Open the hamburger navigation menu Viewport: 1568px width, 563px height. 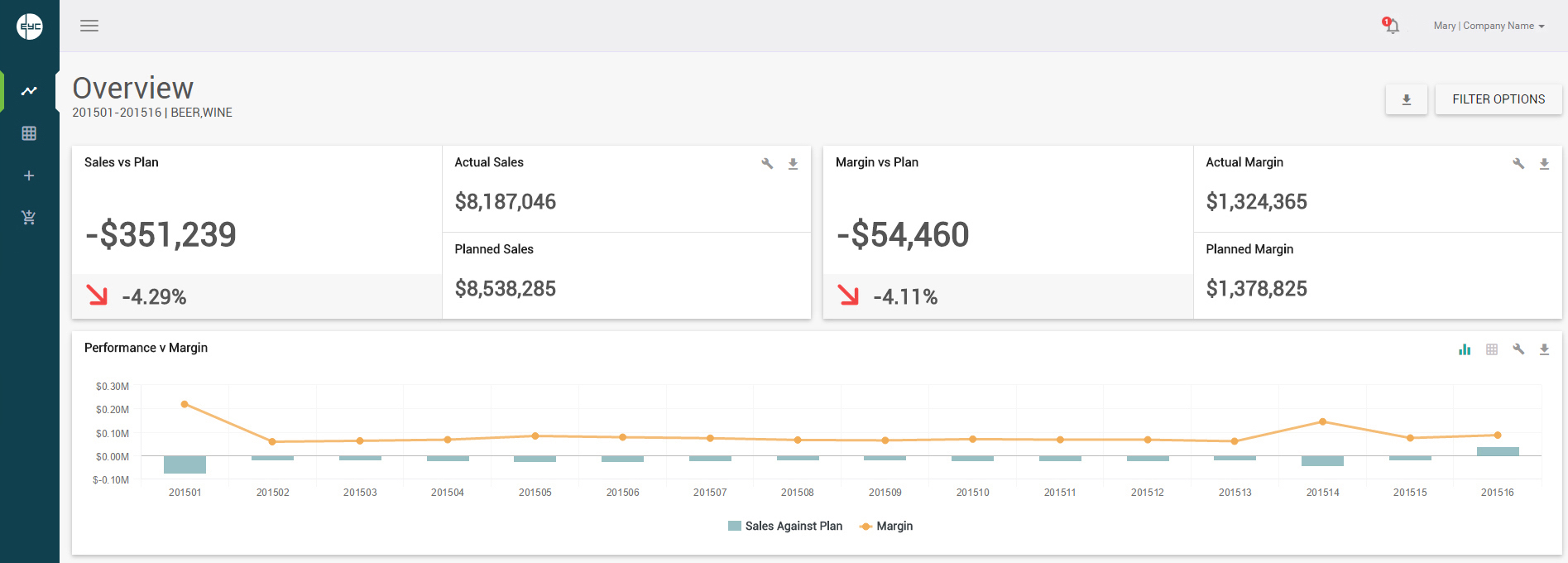pyautogui.click(x=89, y=26)
